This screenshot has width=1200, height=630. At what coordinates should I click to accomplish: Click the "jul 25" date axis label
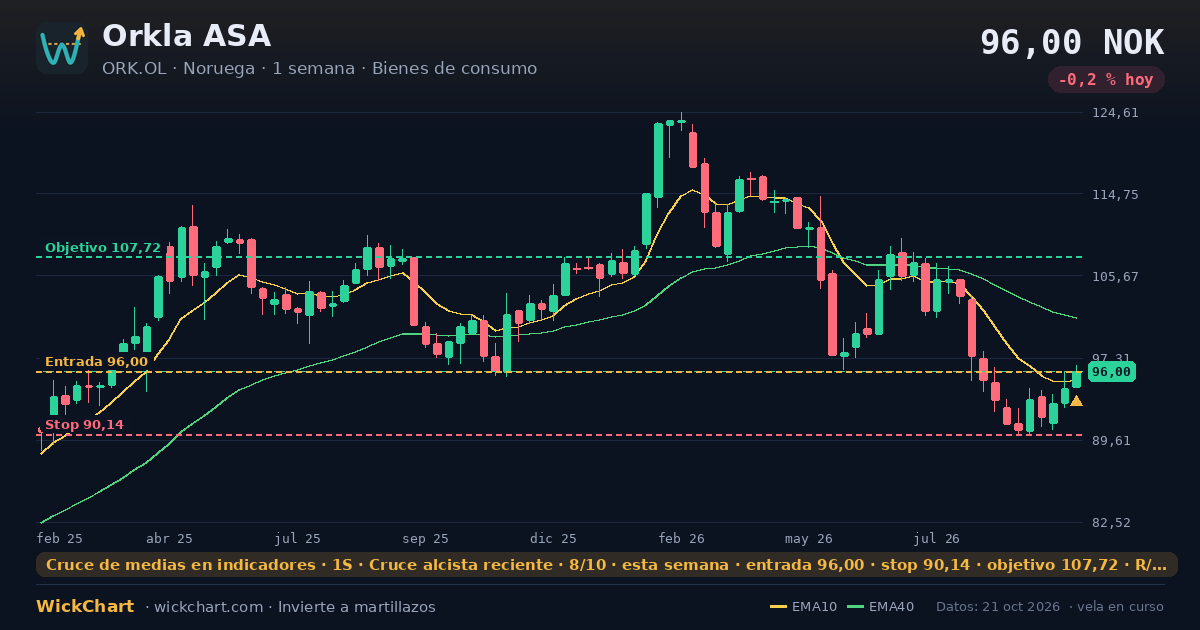[x=298, y=538]
